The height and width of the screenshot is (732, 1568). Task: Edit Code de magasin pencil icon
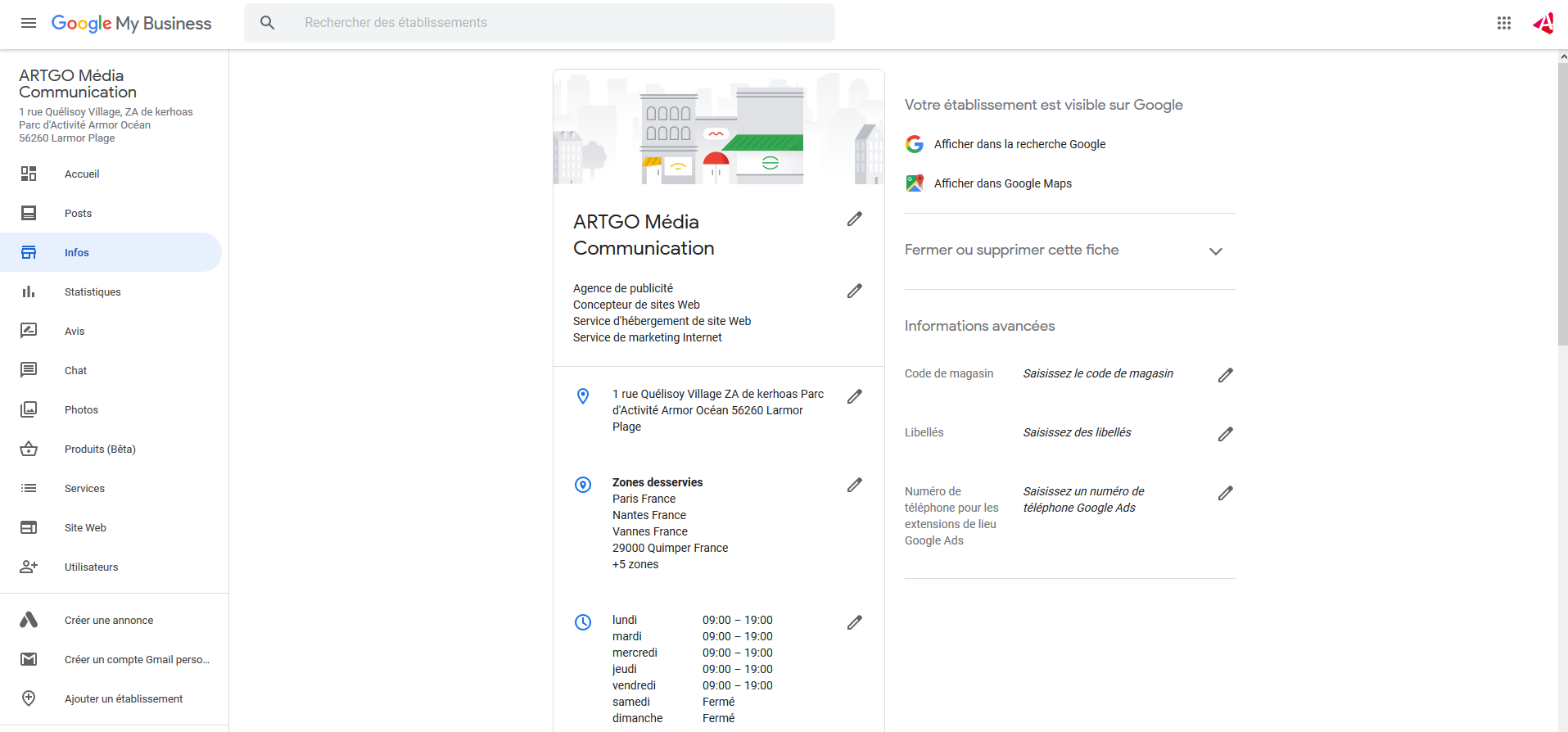coord(1226,375)
